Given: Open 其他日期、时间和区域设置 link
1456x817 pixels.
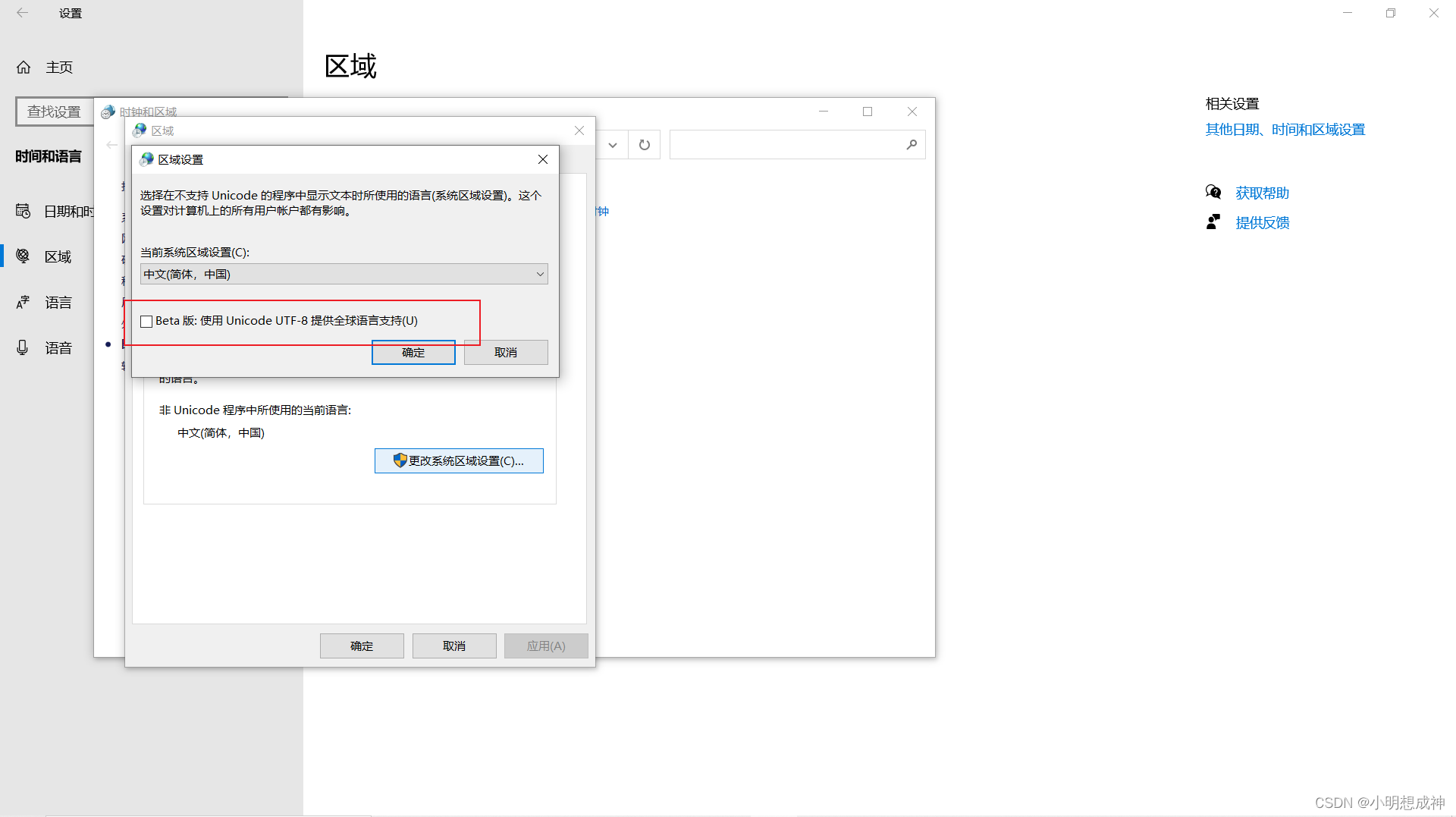Looking at the screenshot, I should [x=1285, y=130].
